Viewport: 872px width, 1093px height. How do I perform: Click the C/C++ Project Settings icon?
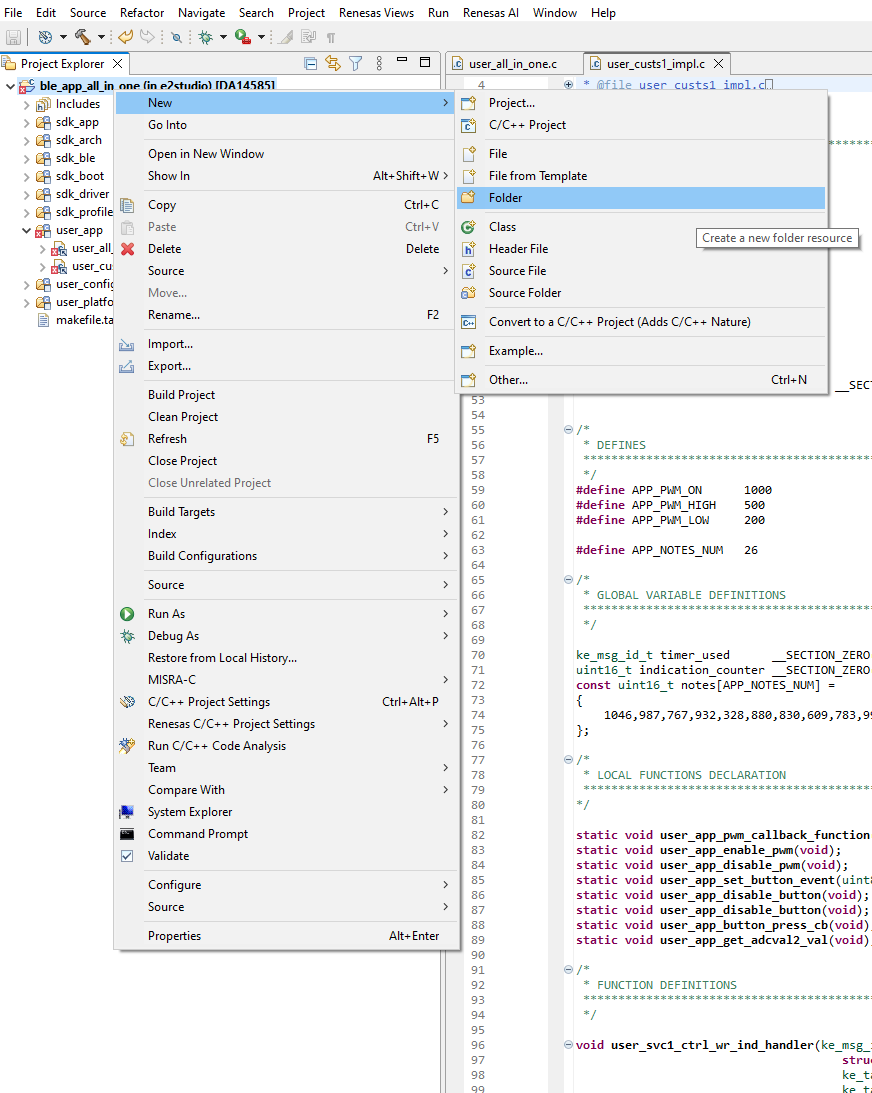tap(127, 702)
